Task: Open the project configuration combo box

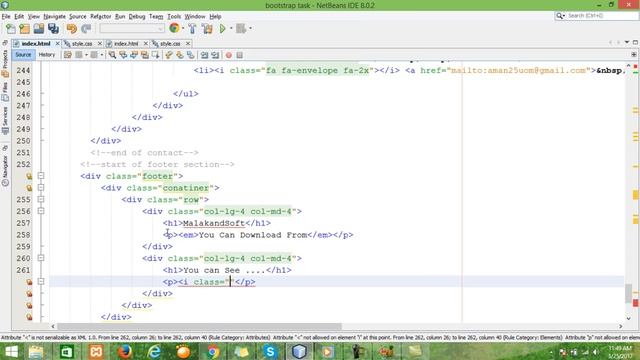Action: [x=132, y=29]
